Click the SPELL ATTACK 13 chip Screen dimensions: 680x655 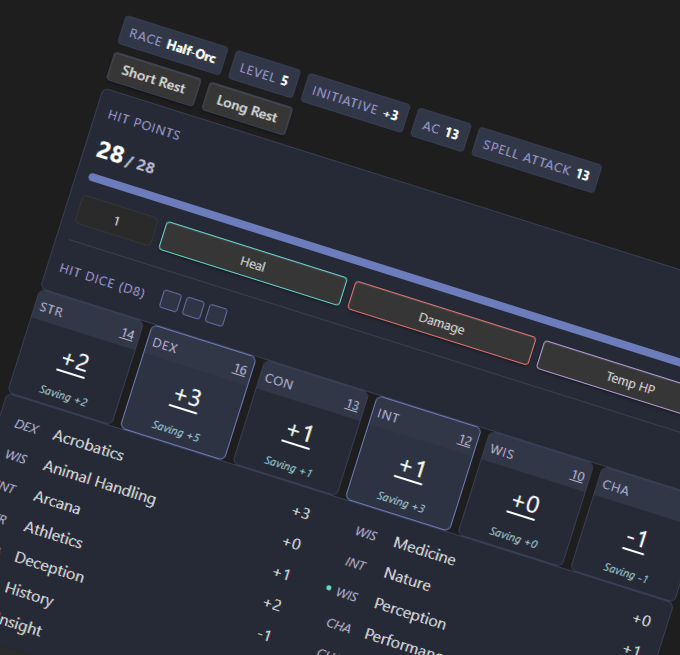(536, 160)
